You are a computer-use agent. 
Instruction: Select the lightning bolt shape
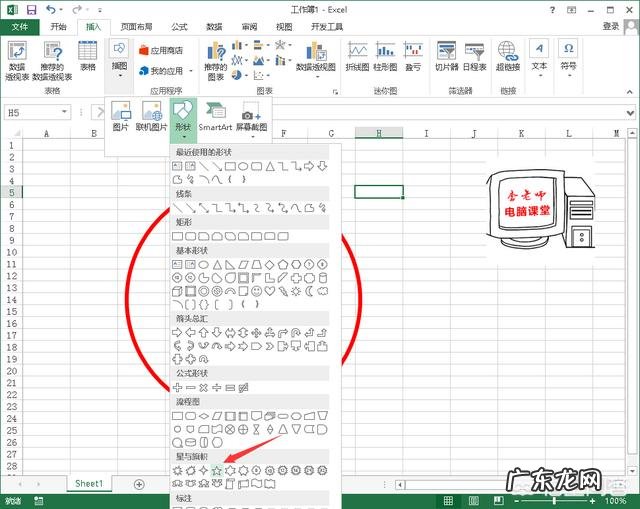tap(283, 291)
